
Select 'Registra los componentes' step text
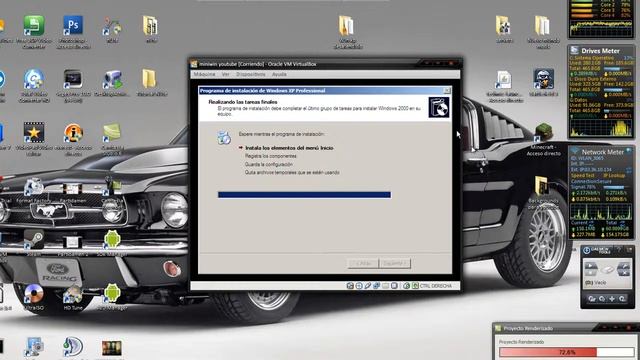(x=271, y=156)
